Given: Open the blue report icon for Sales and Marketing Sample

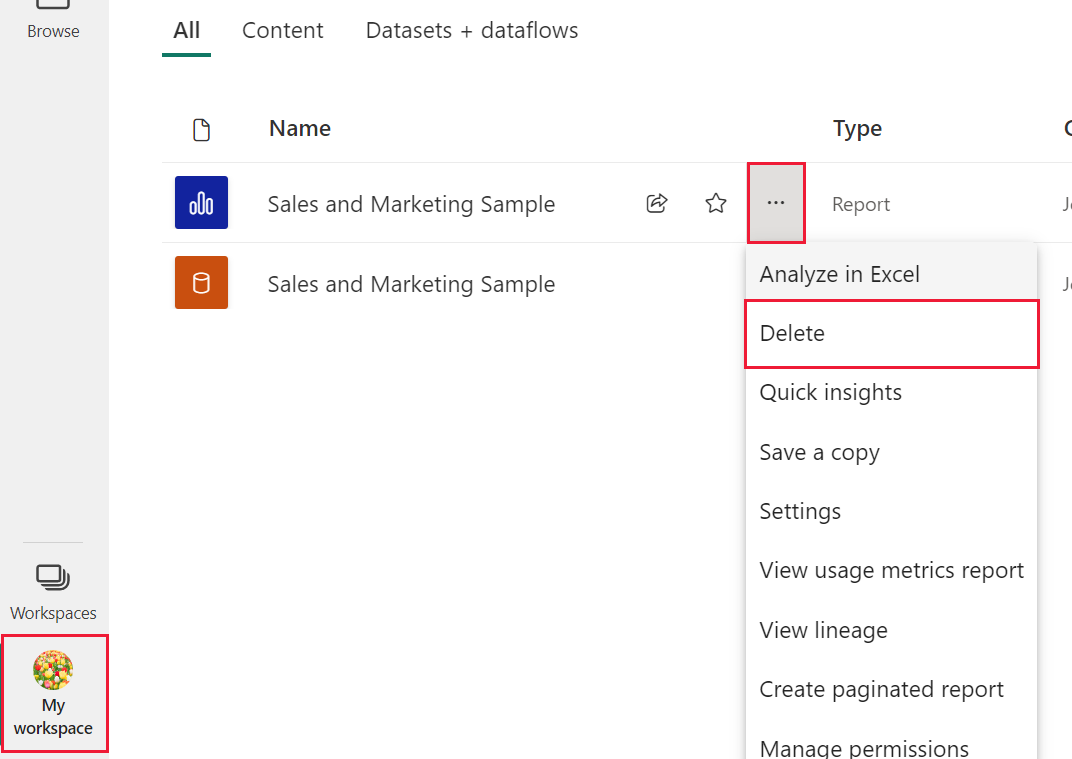Looking at the screenshot, I should coord(201,202).
